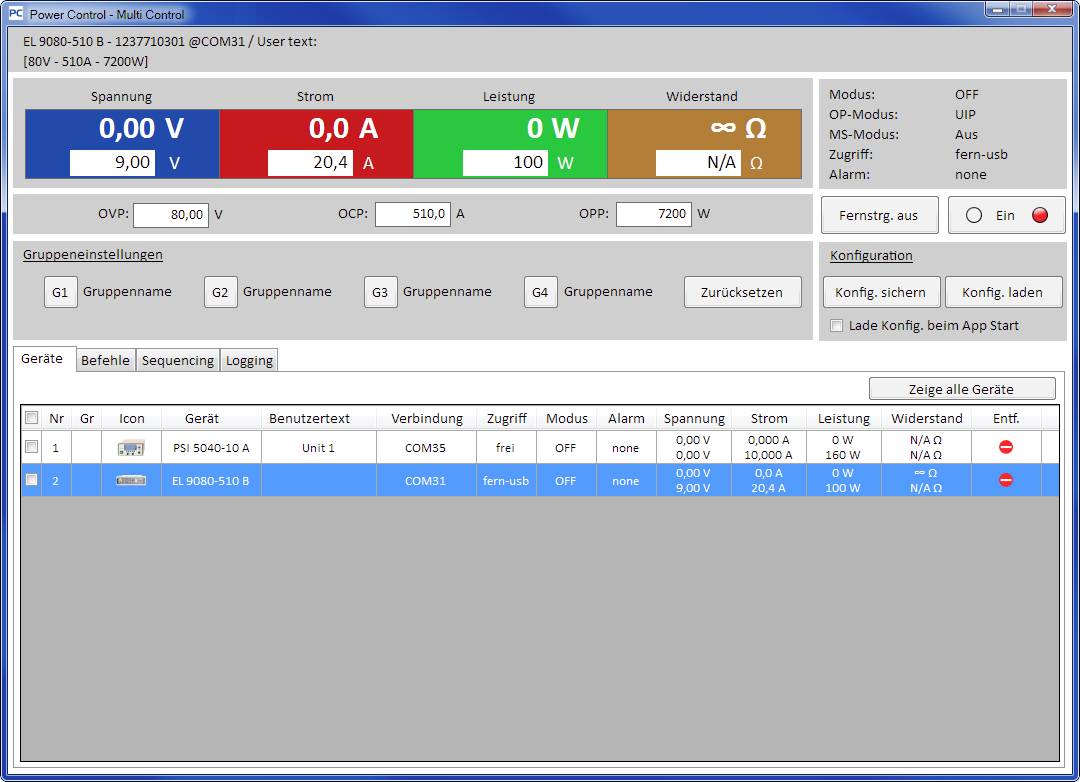Click the G4 Gruppenname group icon button
The height and width of the screenshot is (782, 1080).
coord(540,292)
